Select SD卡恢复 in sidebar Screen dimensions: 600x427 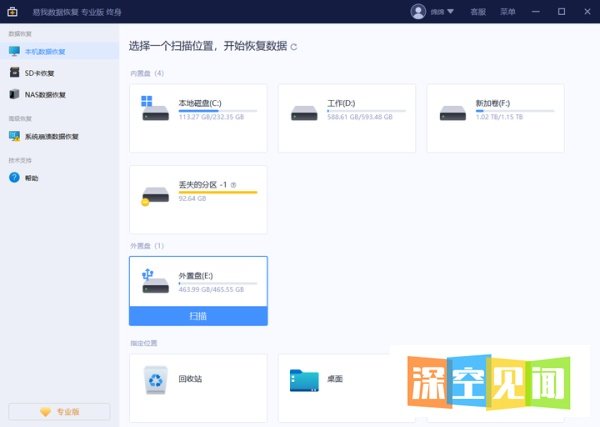[39, 73]
